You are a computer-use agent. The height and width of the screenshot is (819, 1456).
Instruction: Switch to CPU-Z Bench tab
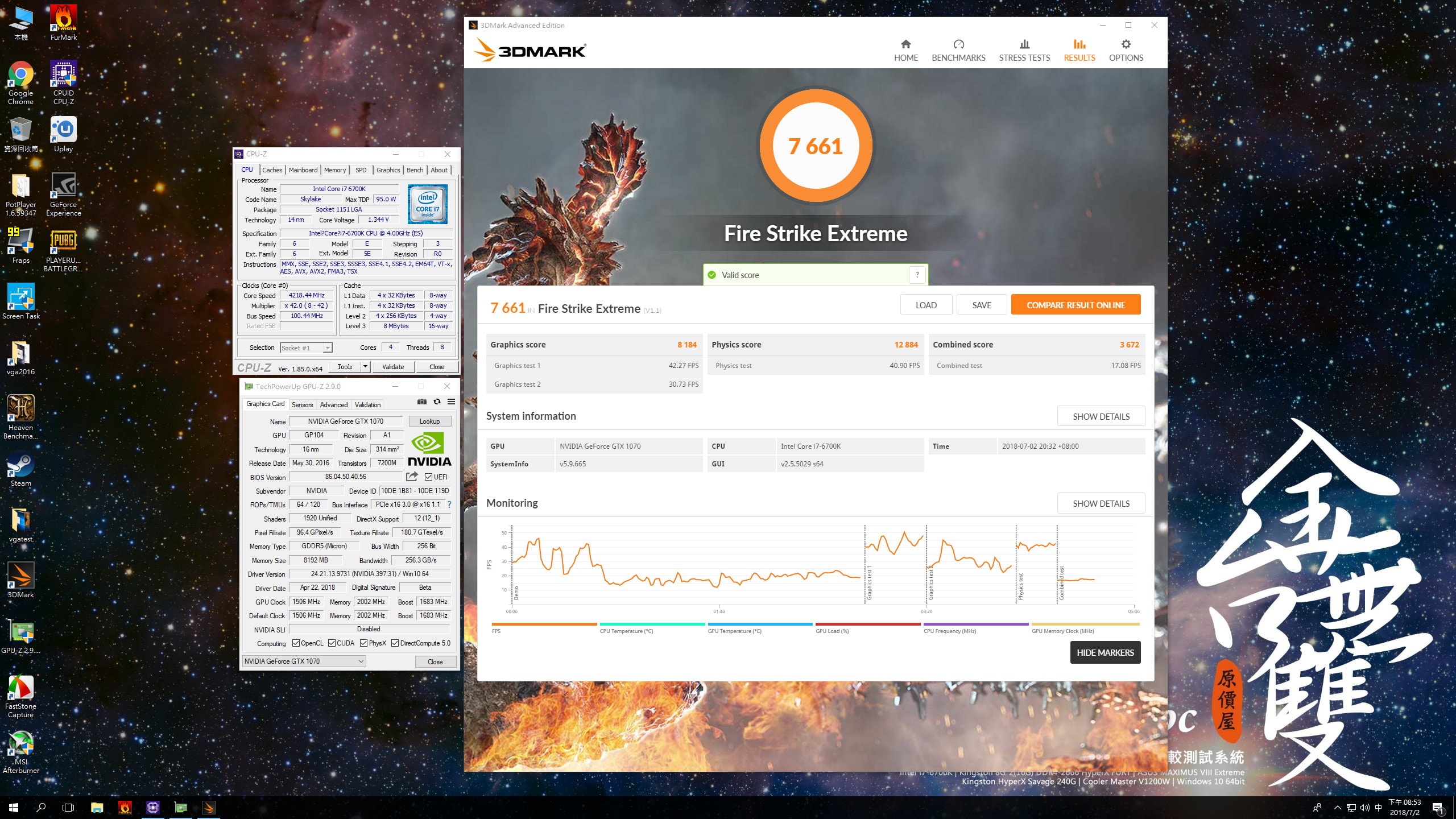tap(415, 170)
